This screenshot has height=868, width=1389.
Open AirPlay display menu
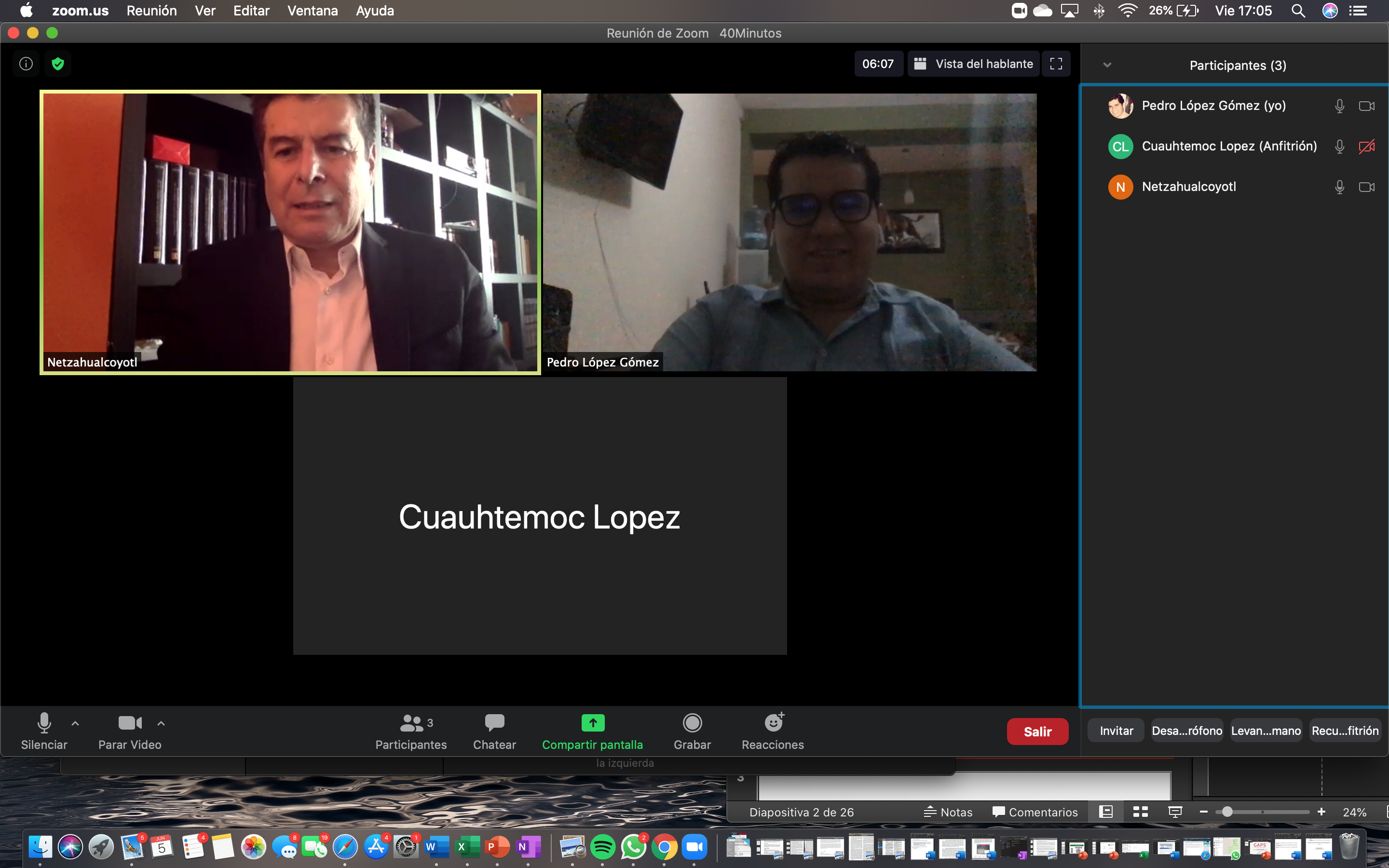(1069, 11)
